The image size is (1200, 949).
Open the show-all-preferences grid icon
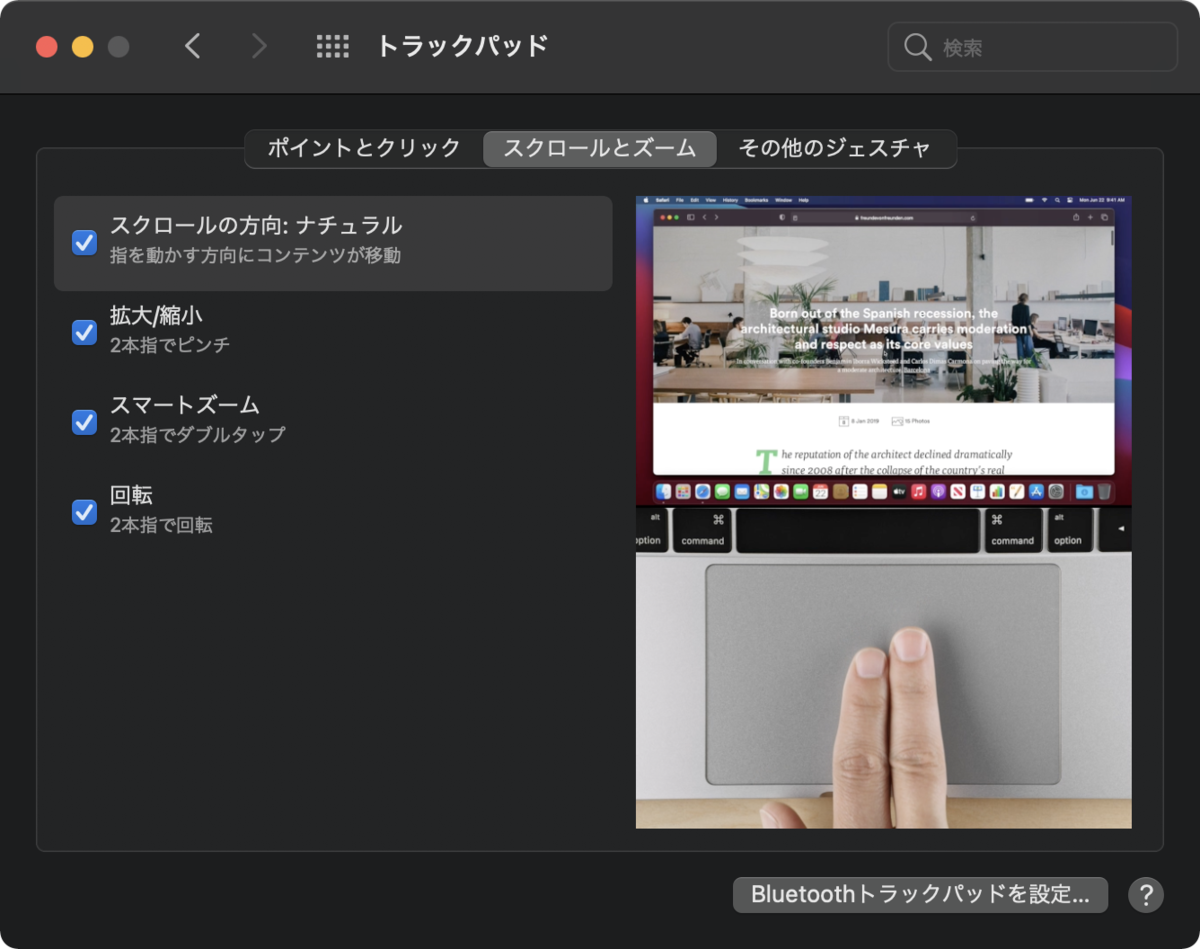tap(332, 46)
